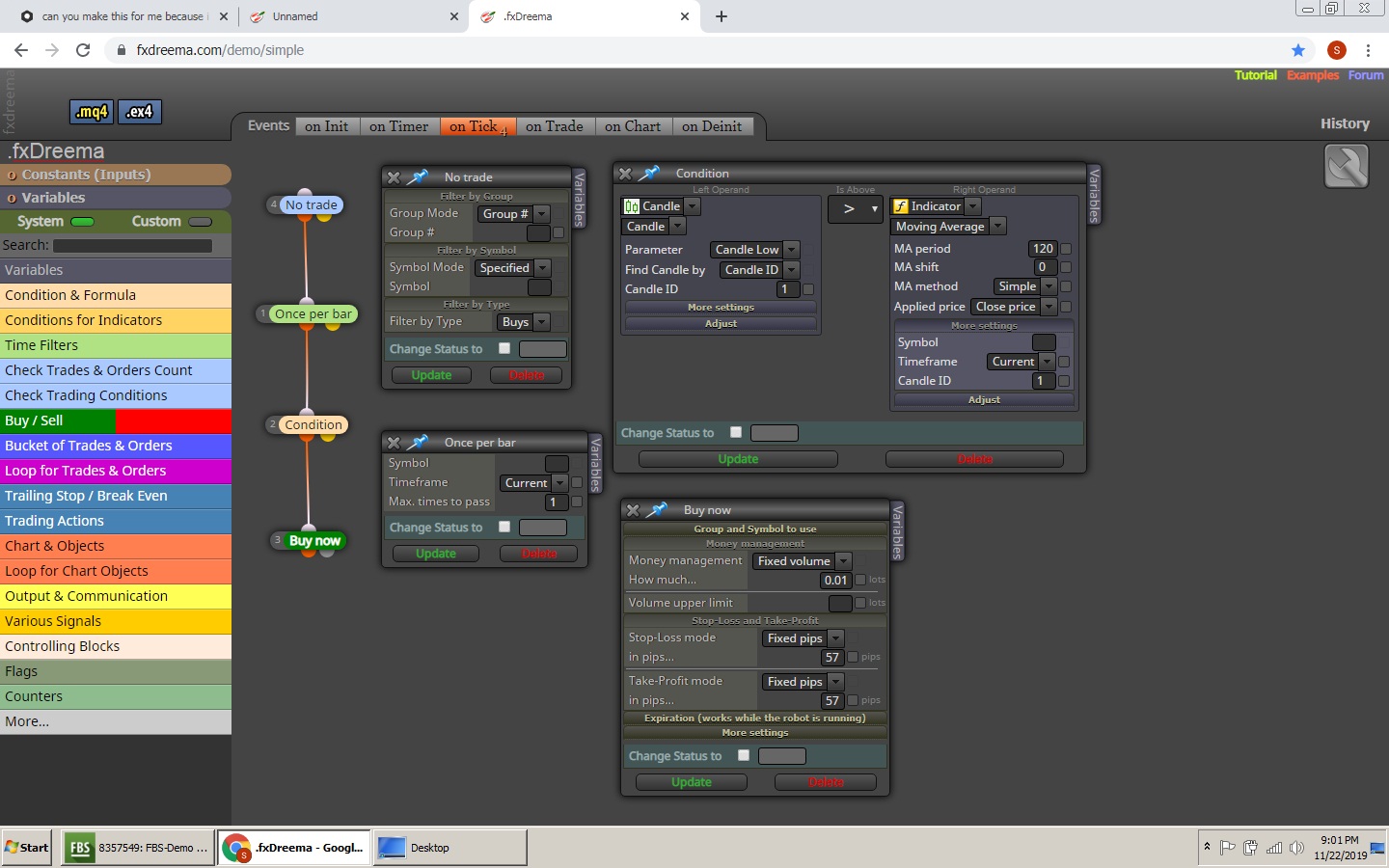Open the Filter by Type Buys dropdown
This screenshot has height=868, width=1389.
pyautogui.click(x=525, y=322)
